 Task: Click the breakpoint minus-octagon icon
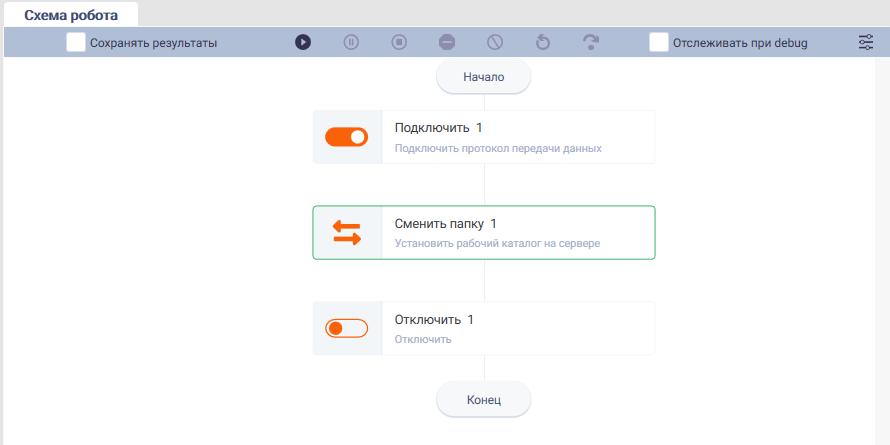click(x=447, y=42)
